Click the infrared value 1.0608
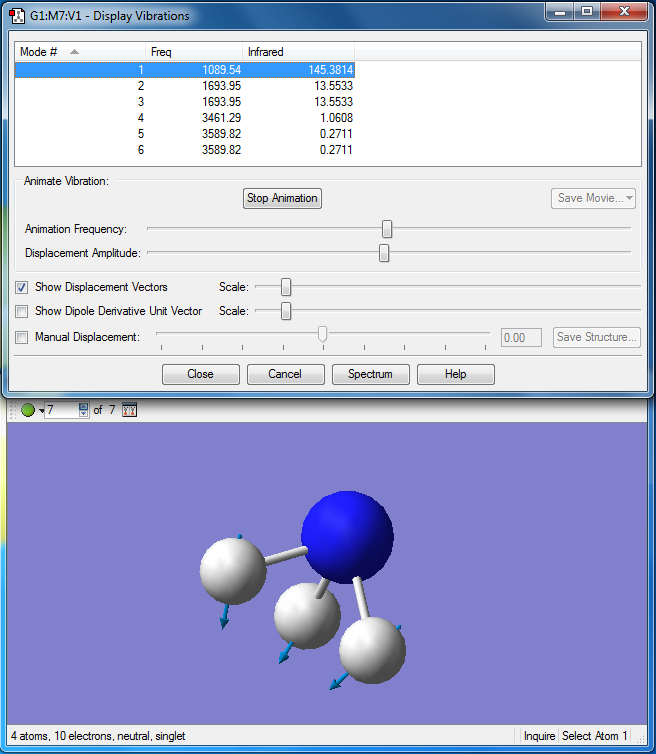Screen dimensions: 656x754 (x=336, y=118)
